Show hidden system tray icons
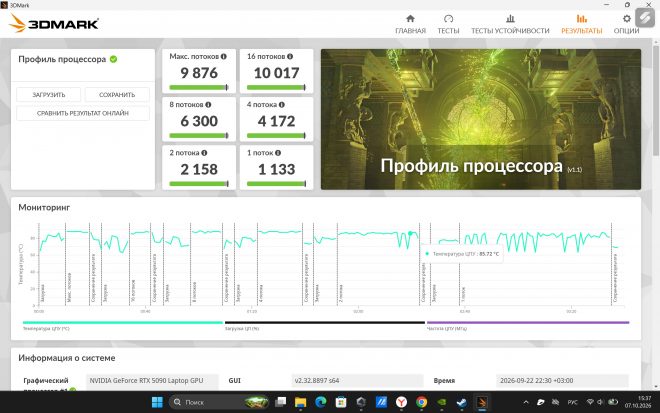Screen dimensions: 660x413 [x=526, y=402]
